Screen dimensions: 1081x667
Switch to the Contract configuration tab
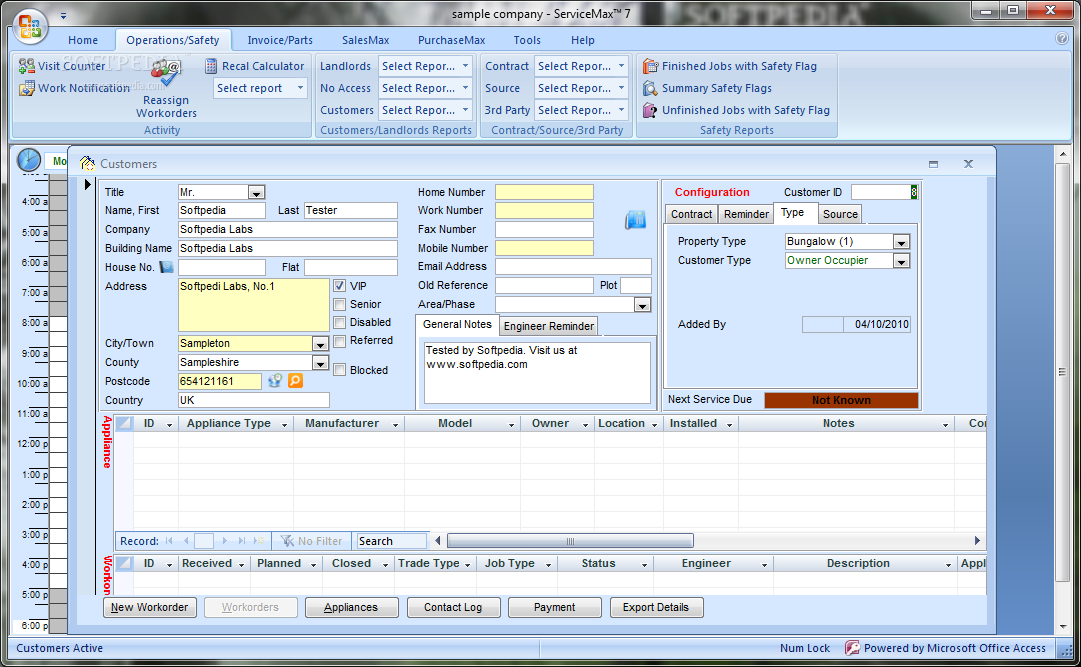click(x=691, y=214)
